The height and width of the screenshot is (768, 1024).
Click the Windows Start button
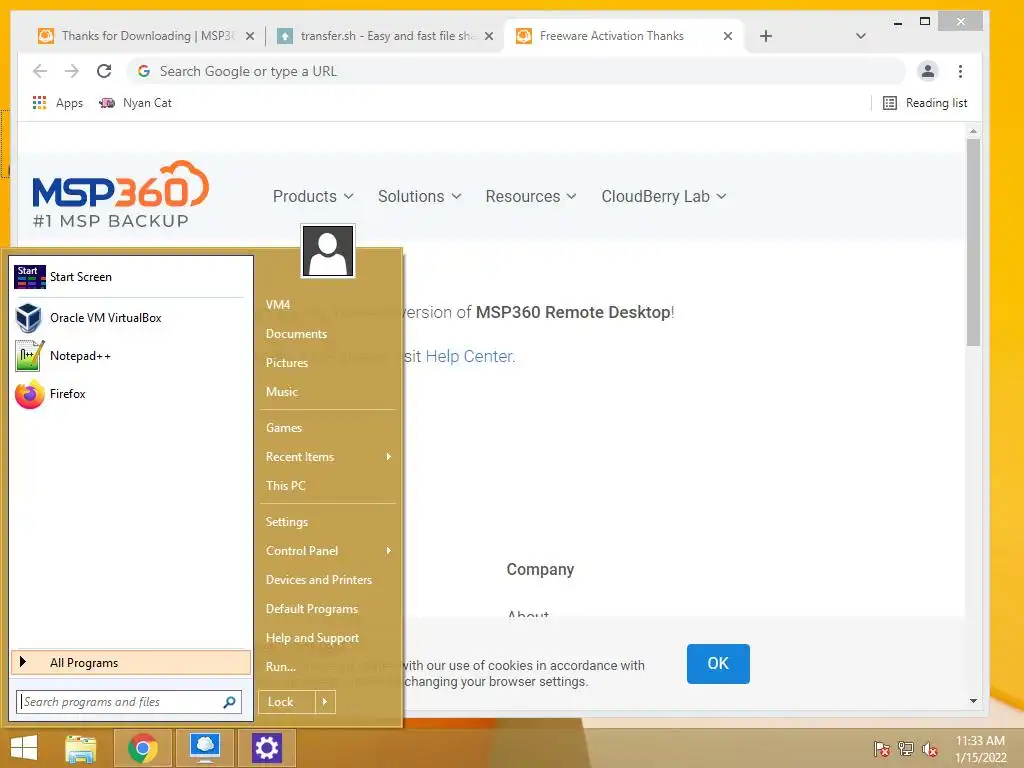(24, 748)
